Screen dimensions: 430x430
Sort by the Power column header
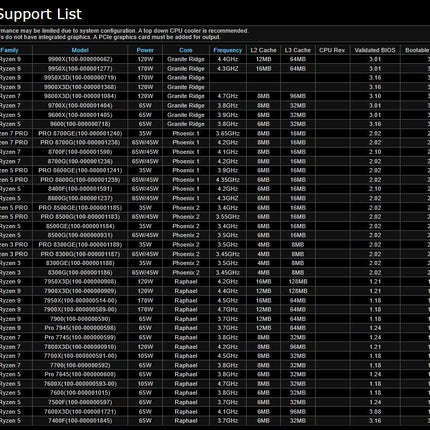point(145,50)
